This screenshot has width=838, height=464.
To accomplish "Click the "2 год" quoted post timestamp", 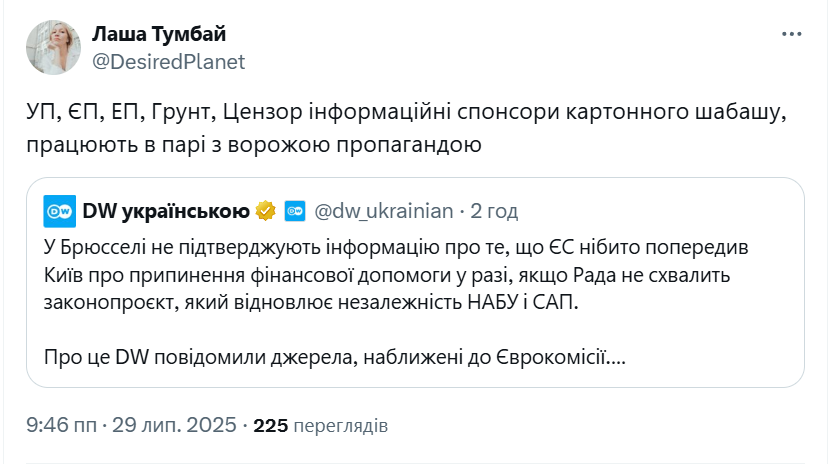I will coord(494,211).
